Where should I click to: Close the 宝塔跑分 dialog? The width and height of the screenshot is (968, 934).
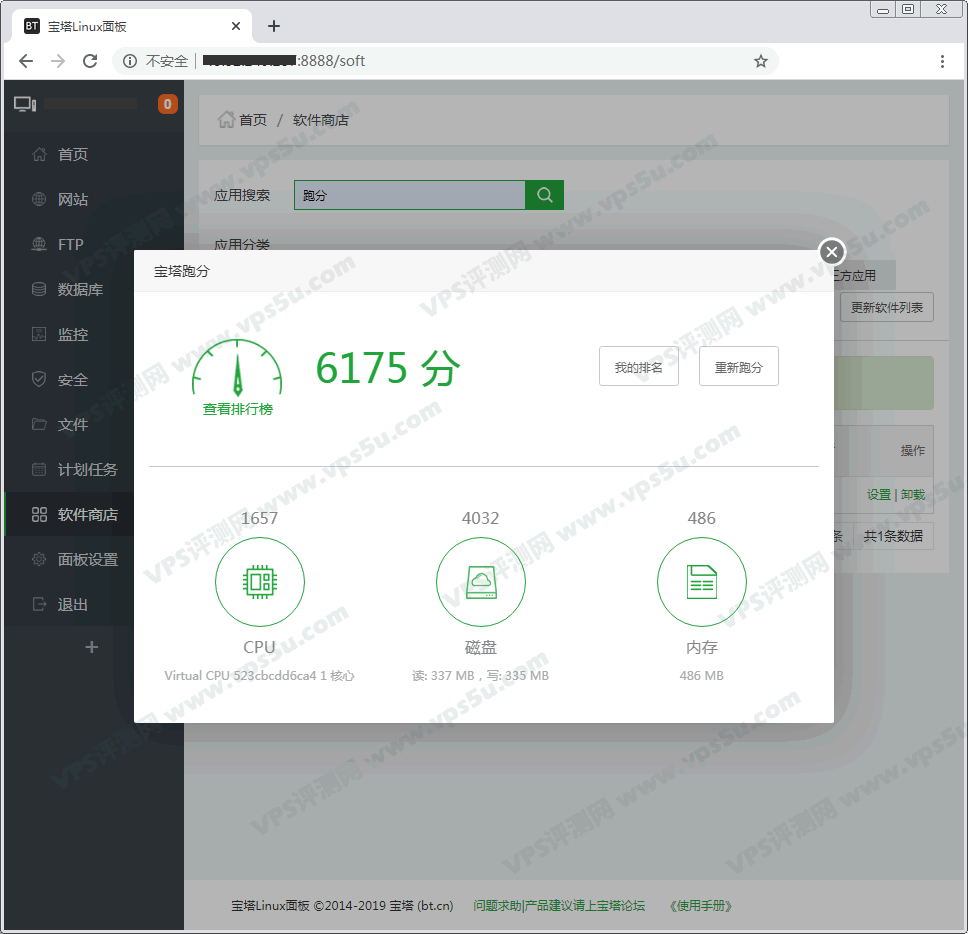click(831, 252)
